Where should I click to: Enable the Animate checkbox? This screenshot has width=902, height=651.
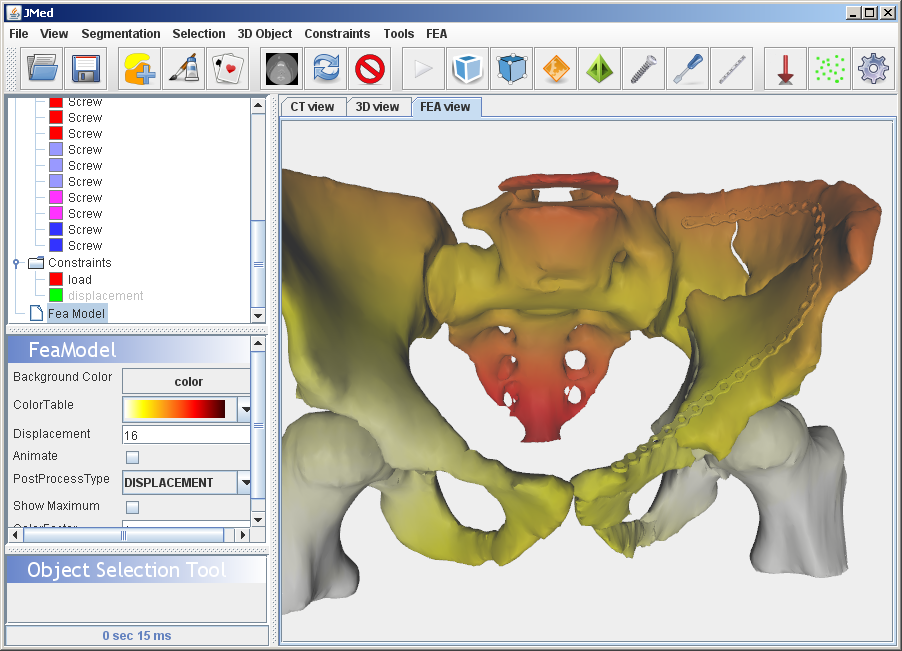tap(133, 457)
